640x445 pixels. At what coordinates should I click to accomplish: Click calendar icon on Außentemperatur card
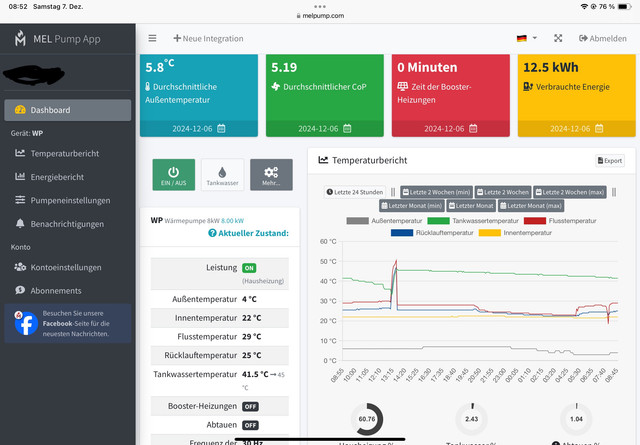(x=221, y=129)
